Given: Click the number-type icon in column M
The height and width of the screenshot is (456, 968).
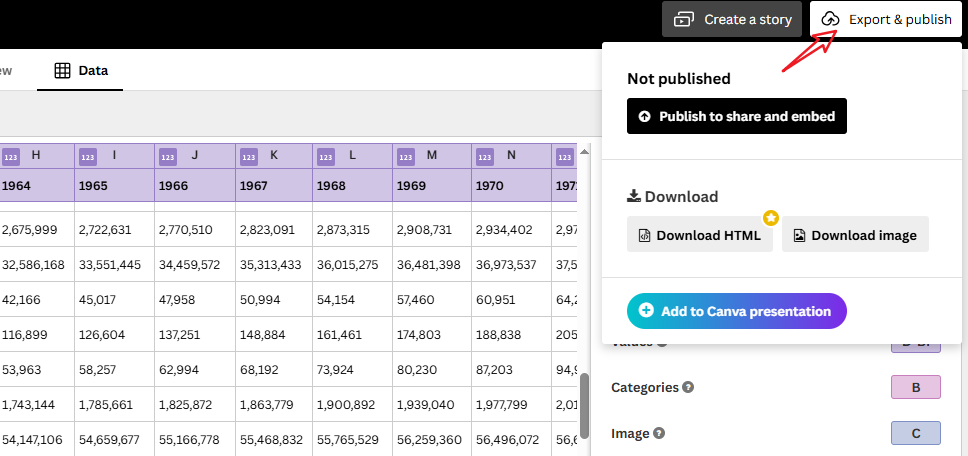Looking at the screenshot, I should [405, 156].
